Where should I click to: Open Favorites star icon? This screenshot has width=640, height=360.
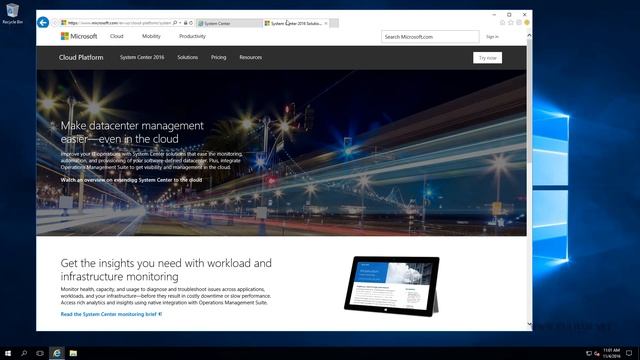[x=511, y=23]
